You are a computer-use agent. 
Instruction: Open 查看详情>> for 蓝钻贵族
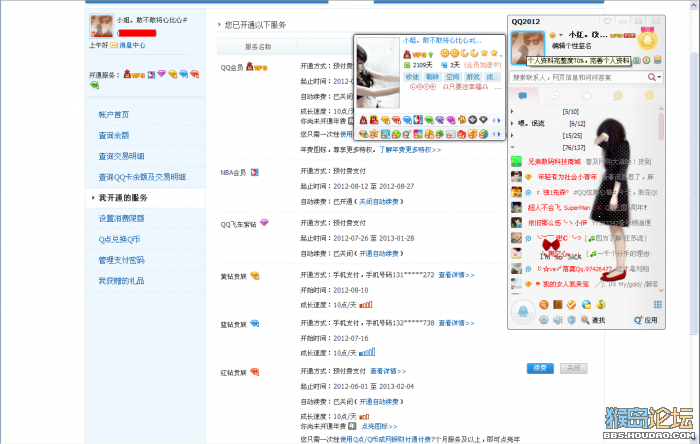456,323
